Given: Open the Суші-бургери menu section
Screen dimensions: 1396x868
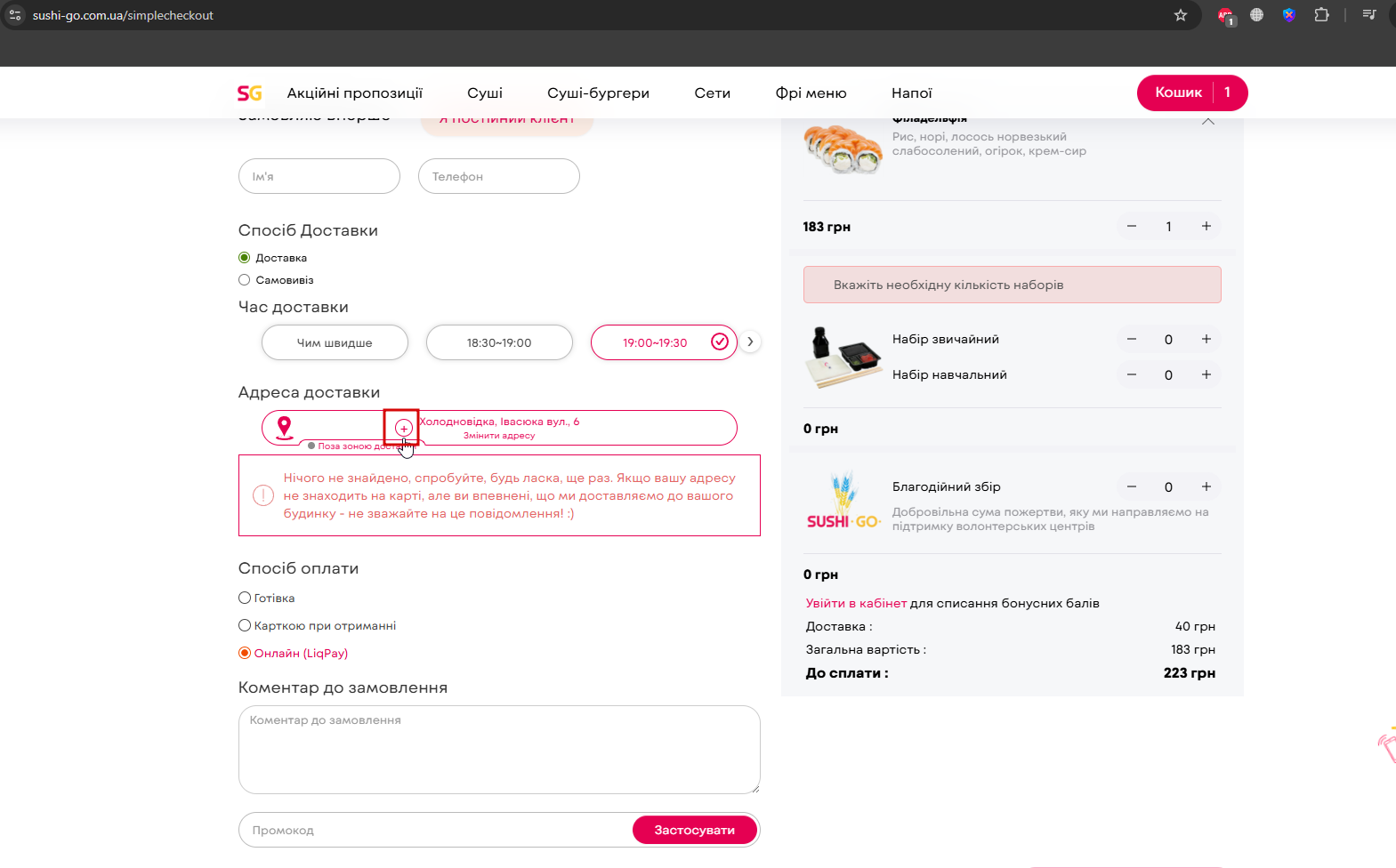Looking at the screenshot, I should click(x=598, y=93).
